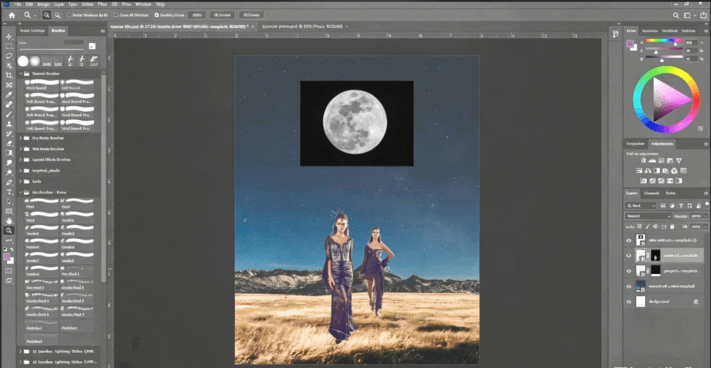Click the foreground color swatch in Color panel
The height and width of the screenshot is (368, 711).
click(x=630, y=44)
